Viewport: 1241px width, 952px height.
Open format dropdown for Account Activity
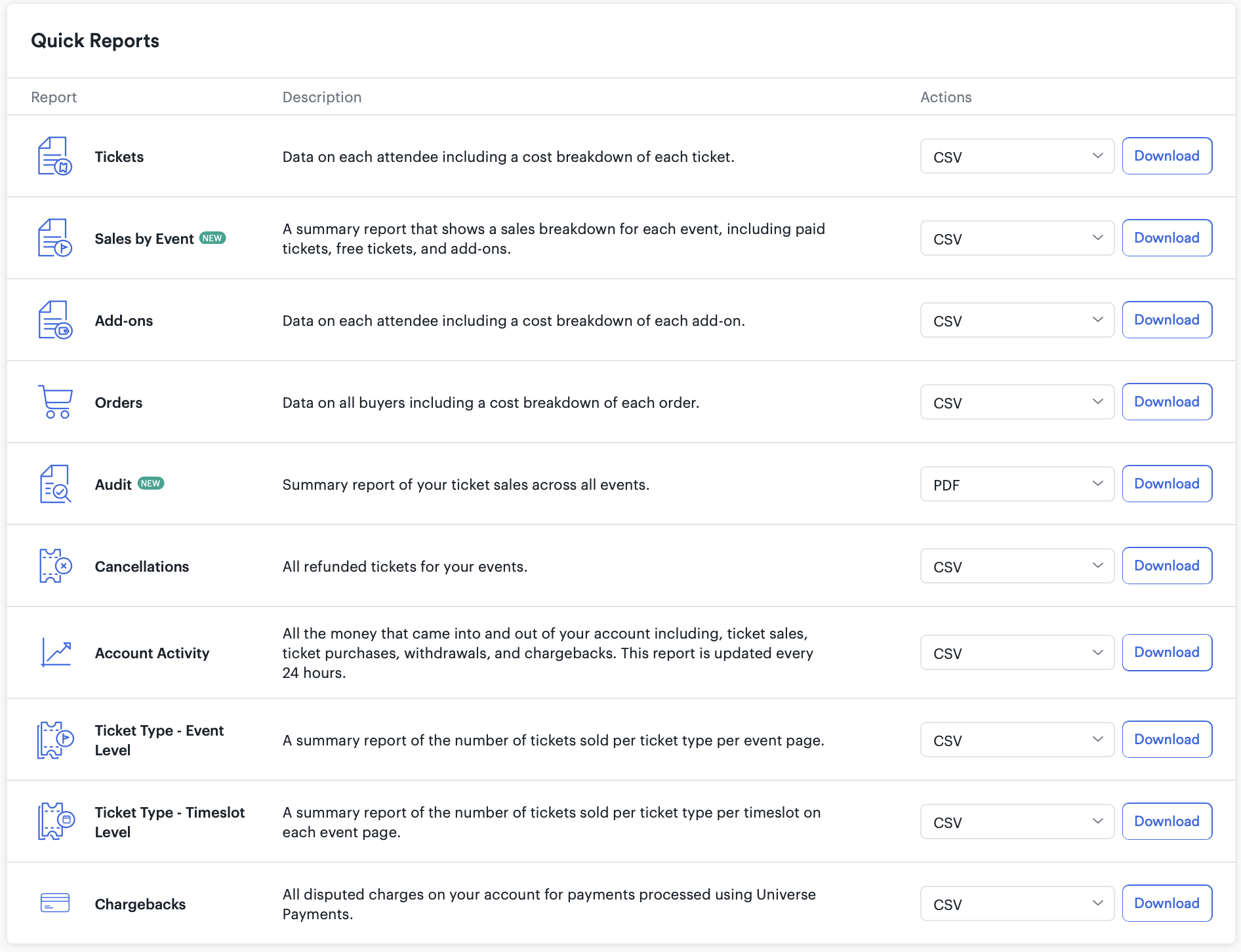click(x=1017, y=652)
